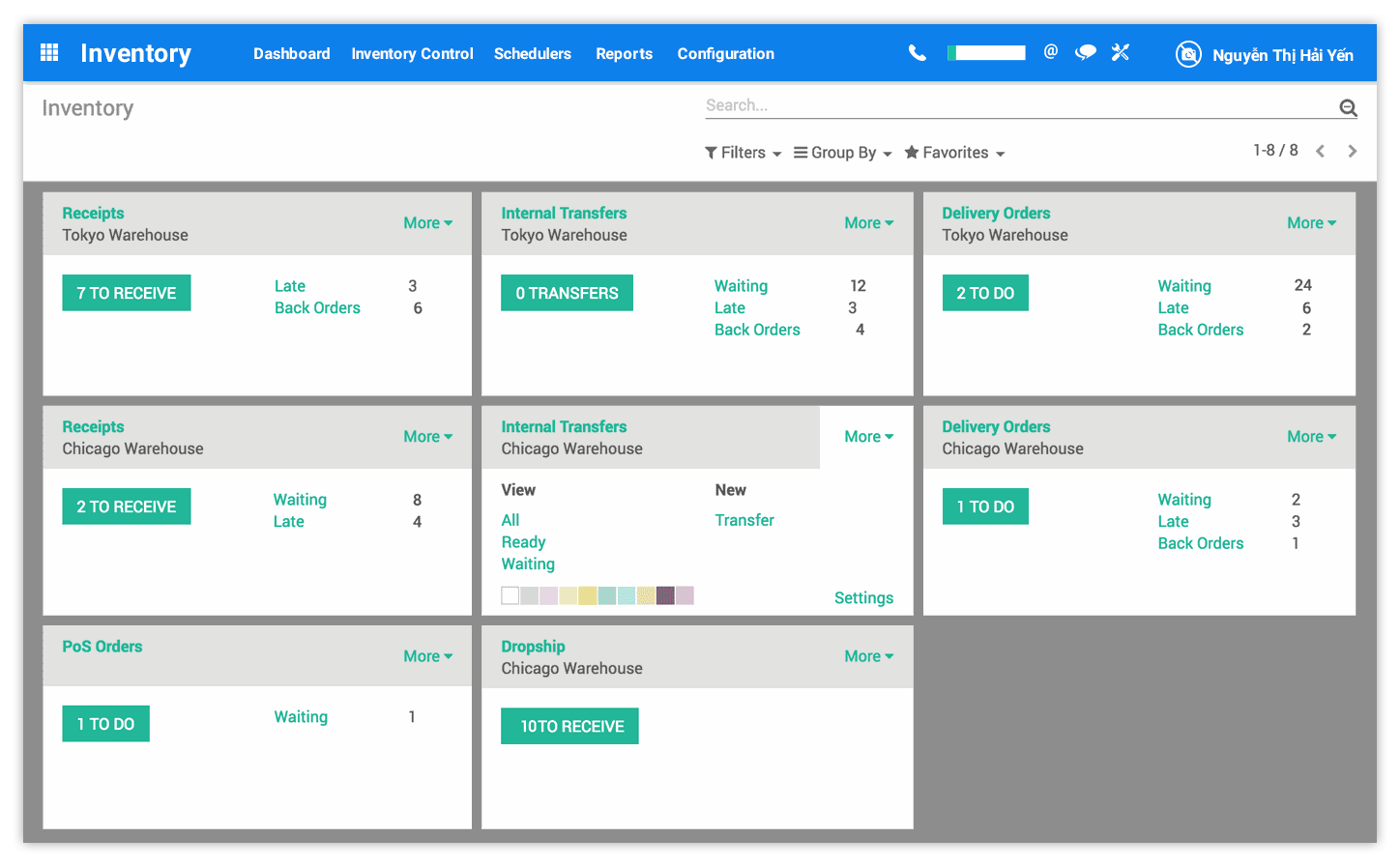This screenshot has width=1400, height=867.
Task: Click the 7 TO RECEIVE button for Tokyo Receipts
Action: (127, 292)
